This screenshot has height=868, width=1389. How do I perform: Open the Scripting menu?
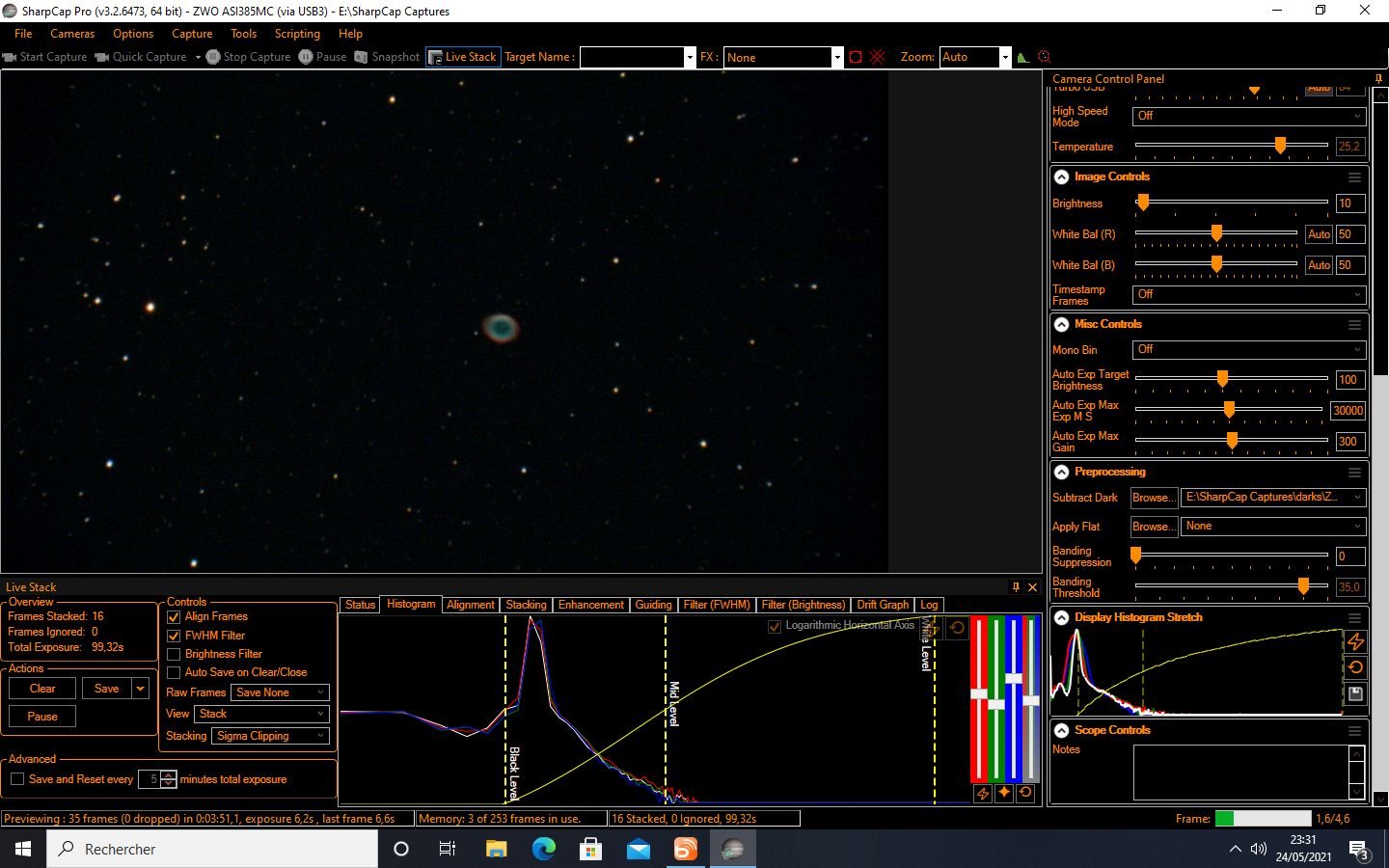pos(297,34)
